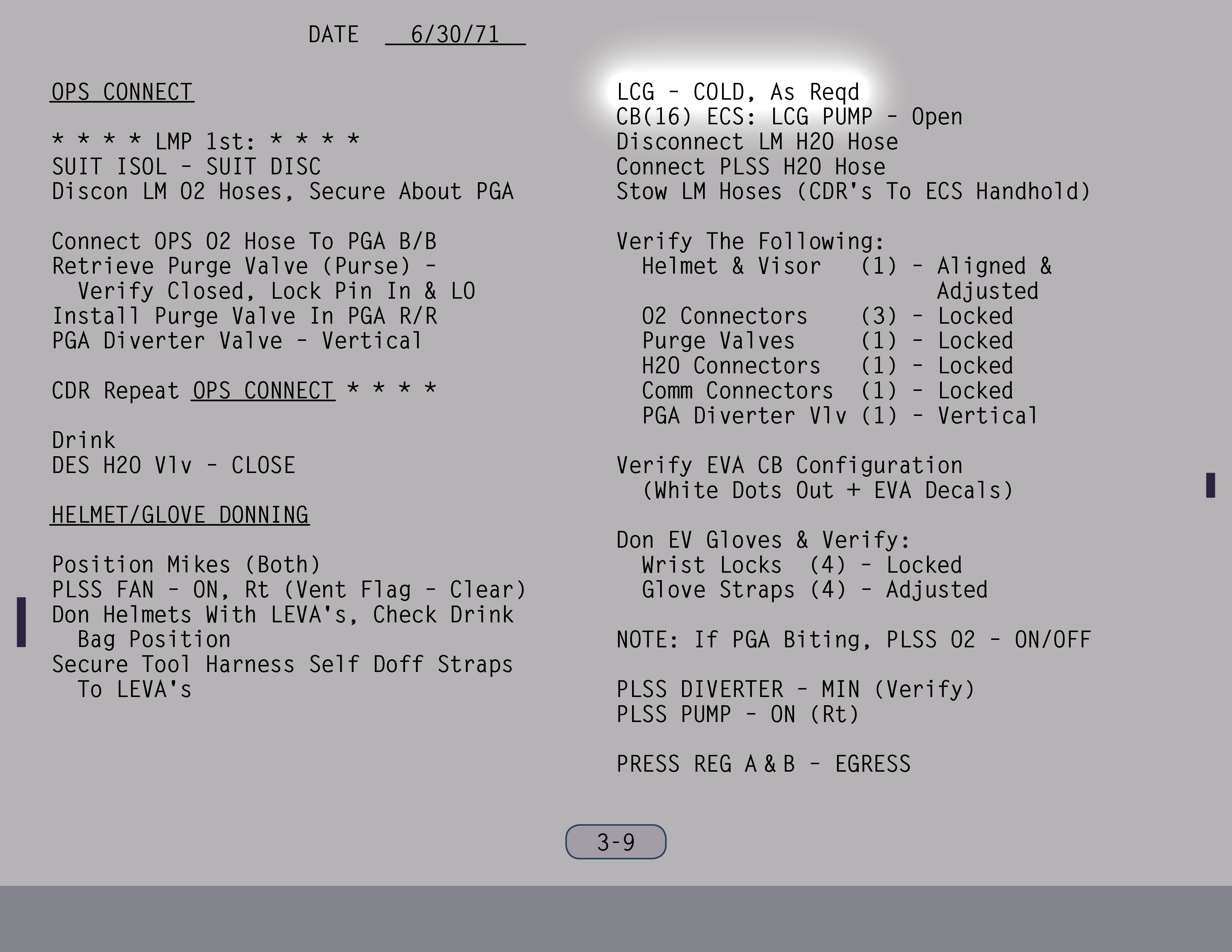Select the PLSS PUMP - ON (Rt) step
This screenshot has height=952, width=1232.
[x=737, y=715]
